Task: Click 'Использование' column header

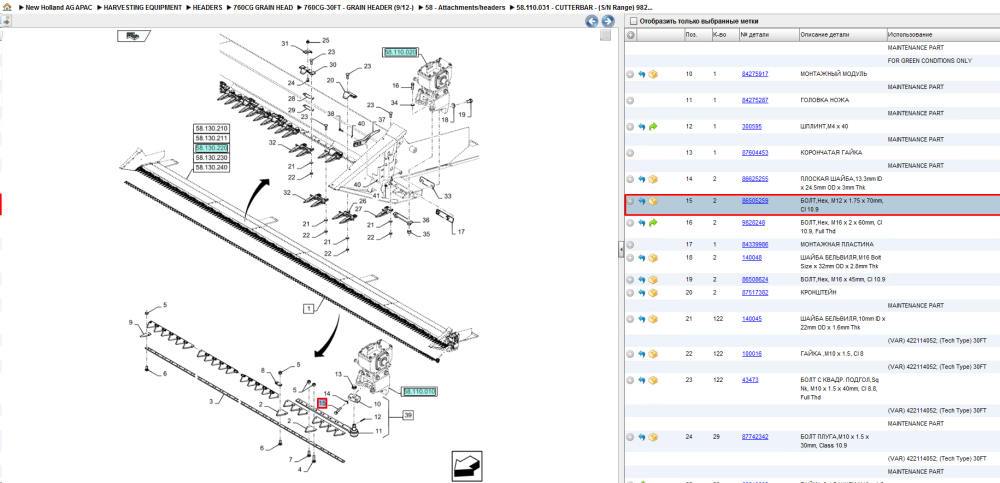Action: (x=943, y=34)
